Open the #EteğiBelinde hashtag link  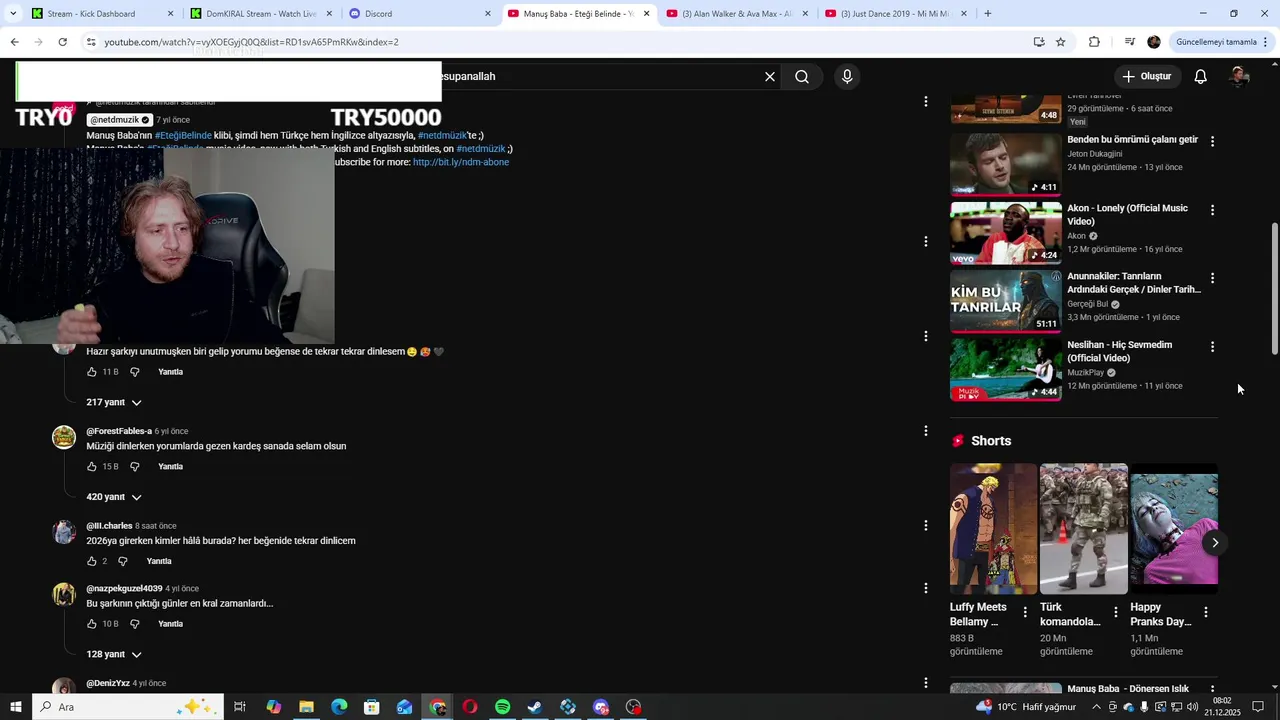(x=183, y=135)
